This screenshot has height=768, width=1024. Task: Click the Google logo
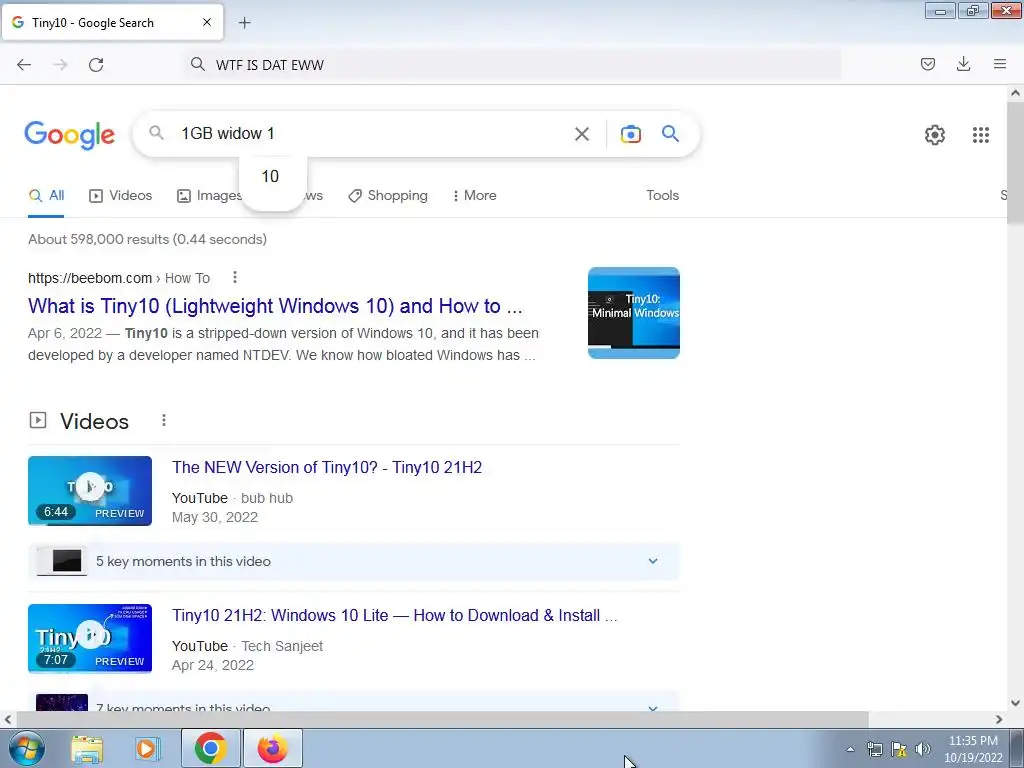coord(69,135)
